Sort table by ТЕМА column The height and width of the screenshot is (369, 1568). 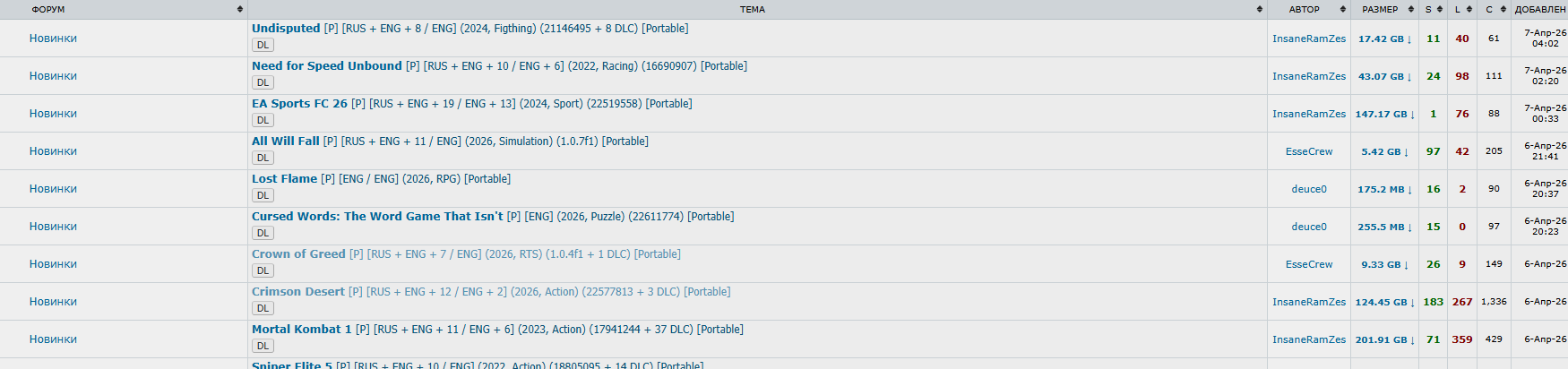pyautogui.click(x=752, y=9)
